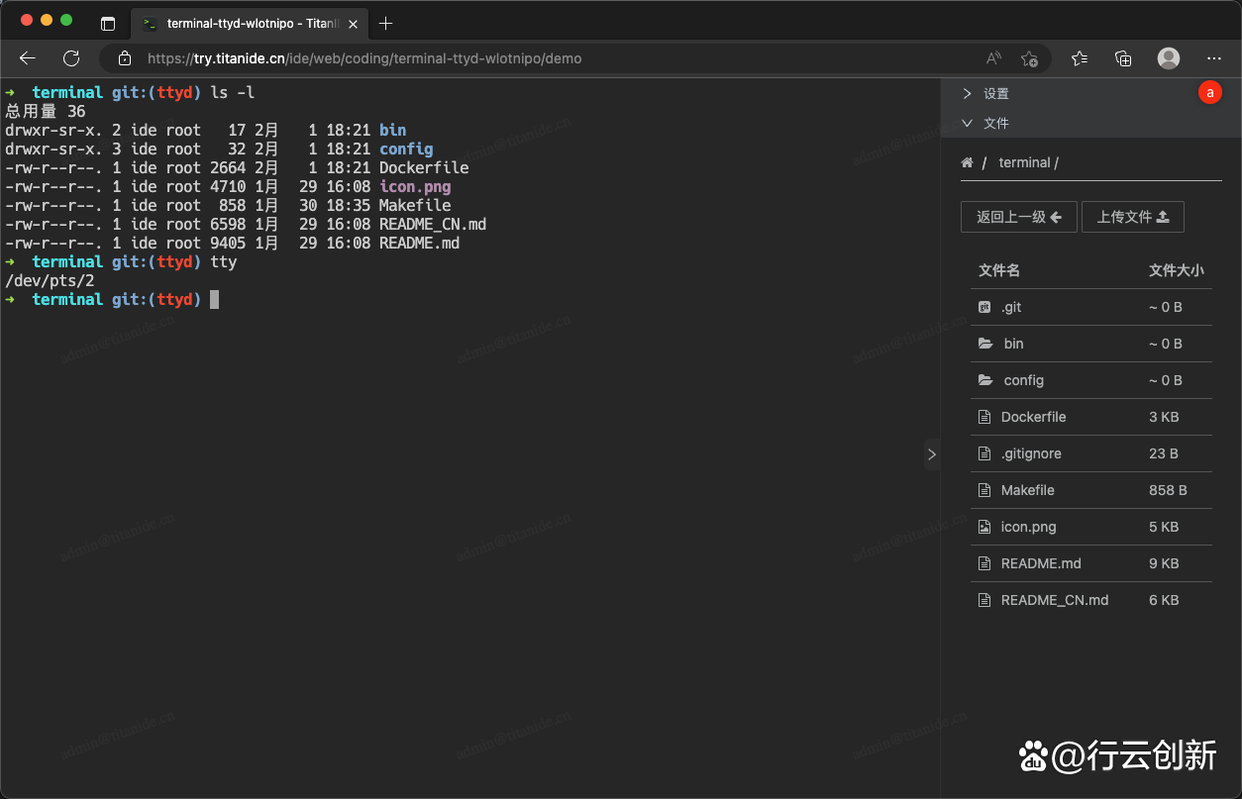The height and width of the screenshot is (799, 1242).
Task: Click the 文件大小 column header
Action: click(1176, 270)
